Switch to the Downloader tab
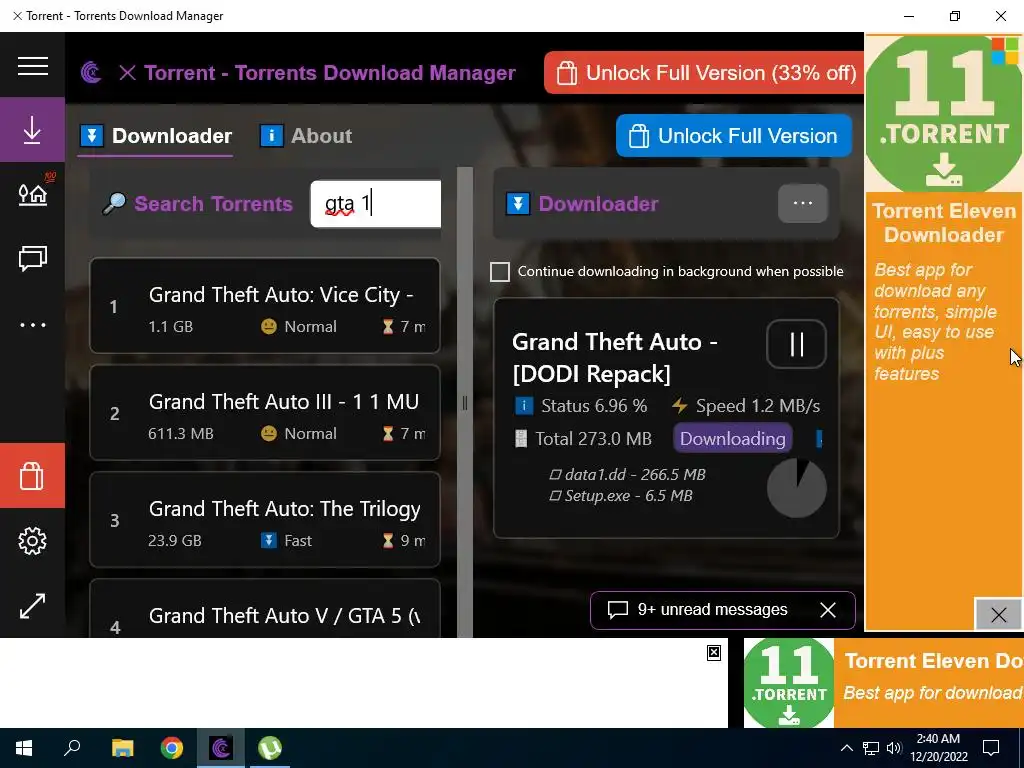Screen dimensions: 1024x768 coord(155,136)
